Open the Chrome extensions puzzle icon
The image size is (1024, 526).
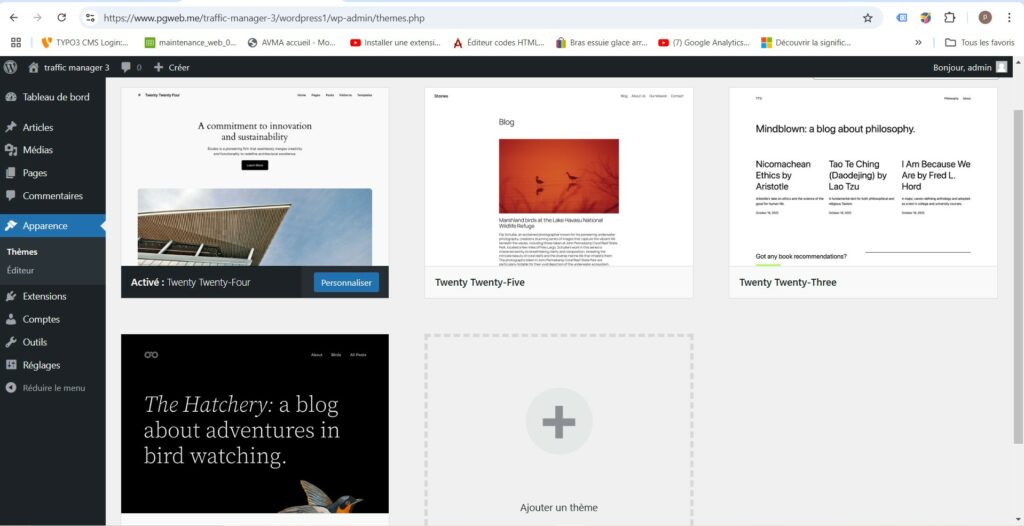click(x=950, y=18)
